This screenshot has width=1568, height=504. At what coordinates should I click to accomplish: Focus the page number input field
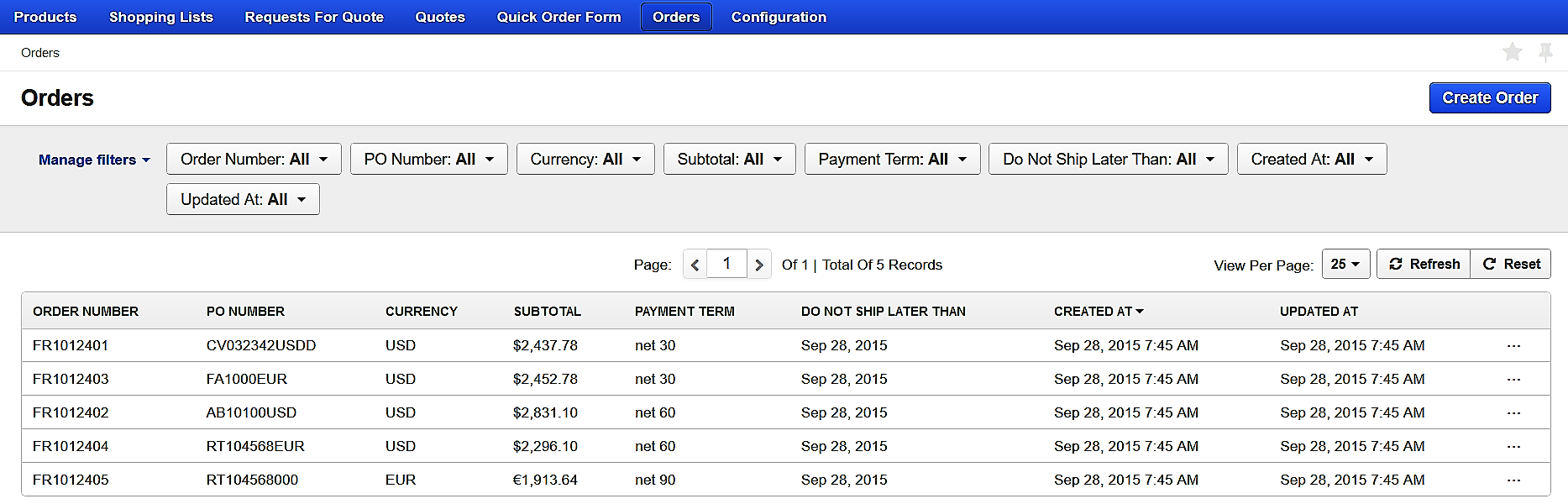click(727, 264)
